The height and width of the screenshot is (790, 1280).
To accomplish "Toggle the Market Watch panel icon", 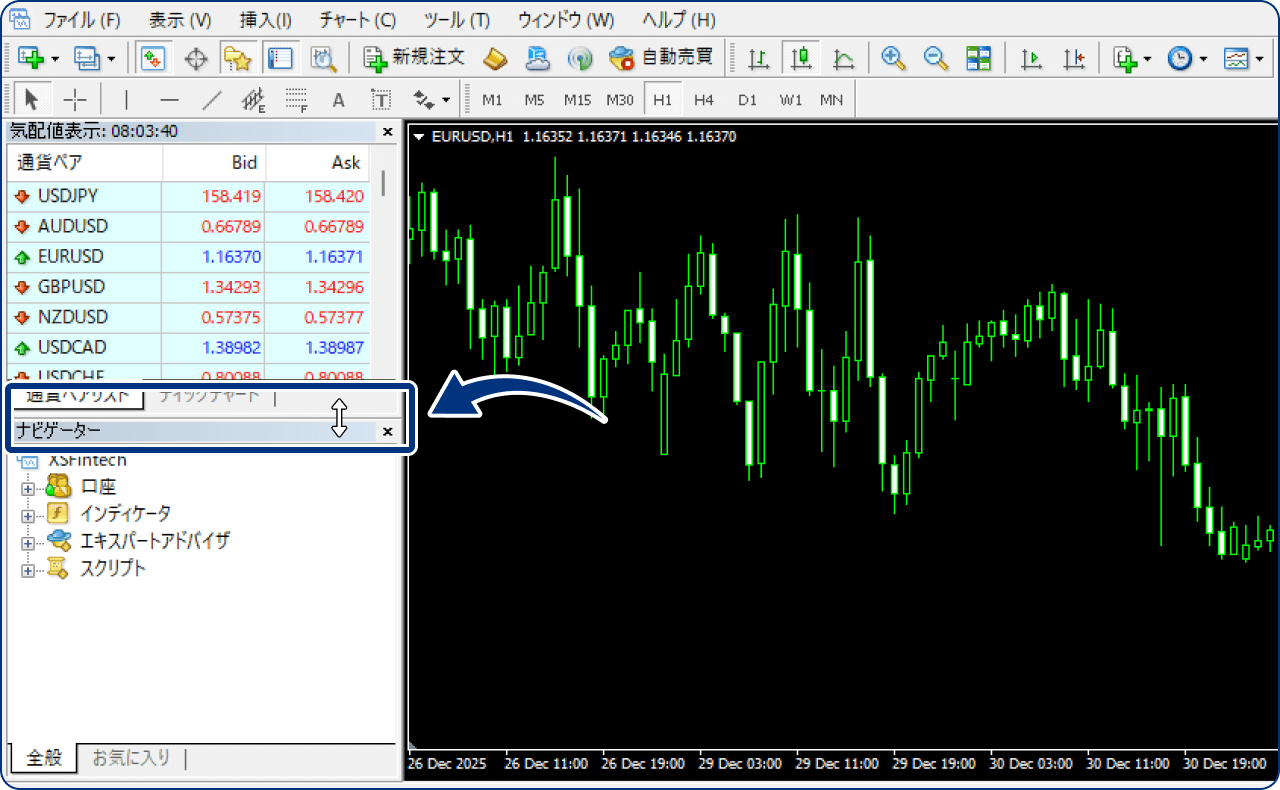I will tap(152, 58).
